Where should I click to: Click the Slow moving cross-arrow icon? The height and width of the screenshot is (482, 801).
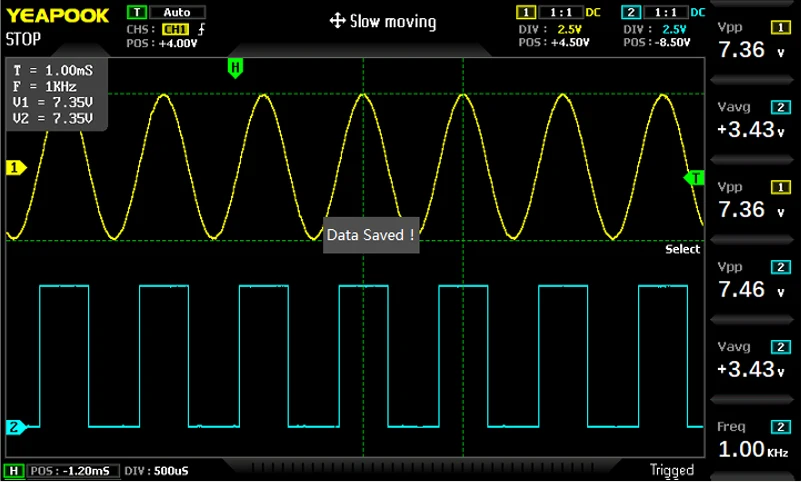338,21
